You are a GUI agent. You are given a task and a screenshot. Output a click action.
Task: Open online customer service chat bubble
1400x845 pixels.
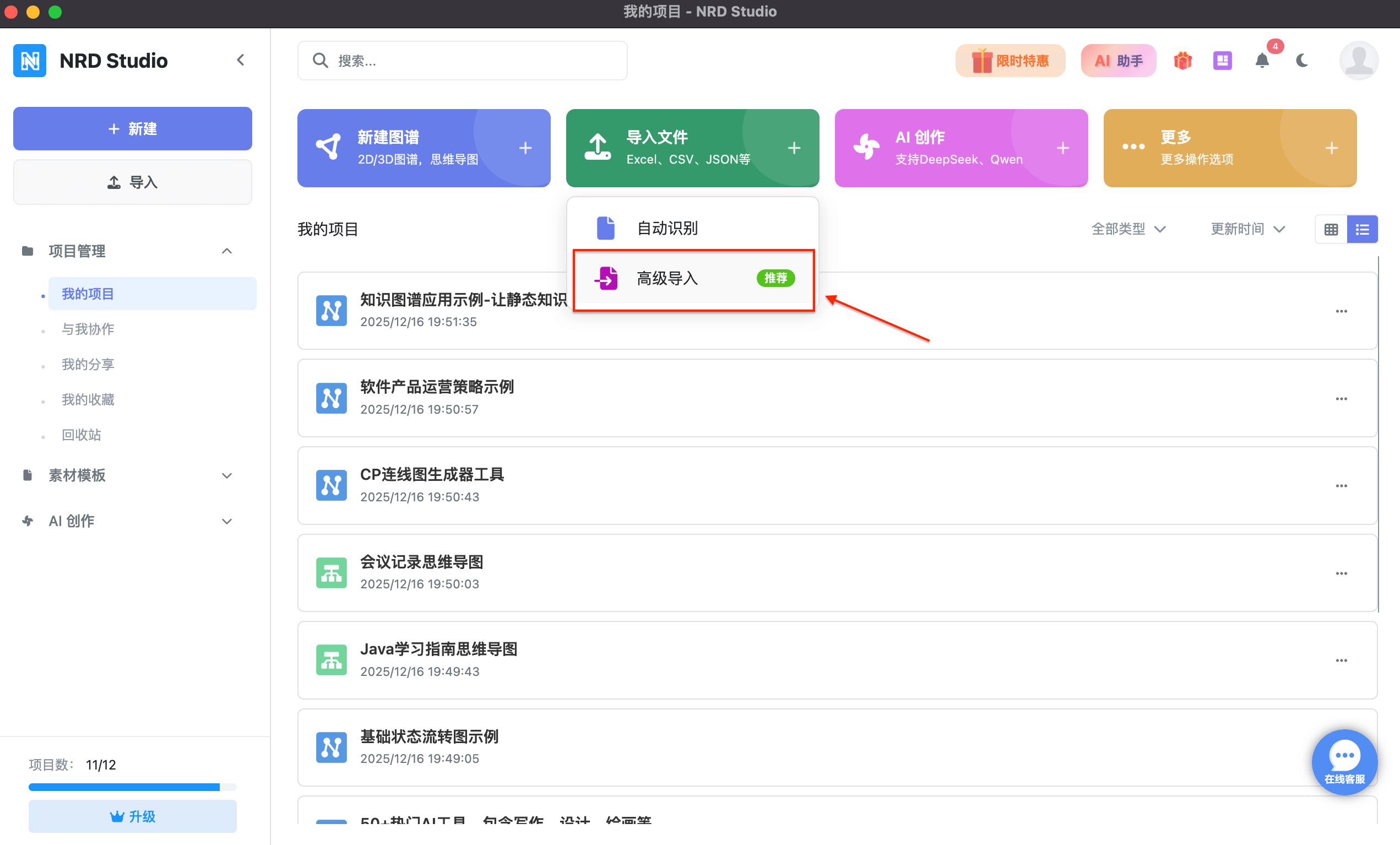pyautogui.click(x=1344, y=761)
